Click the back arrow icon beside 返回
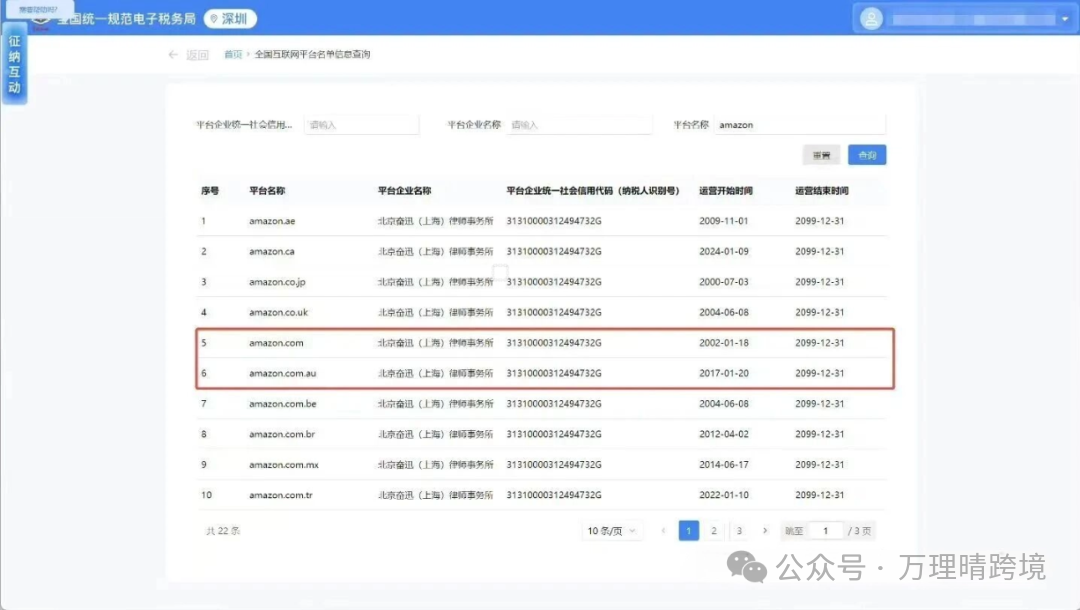This screenshot has height=610, width=1080. coord(173,54)
